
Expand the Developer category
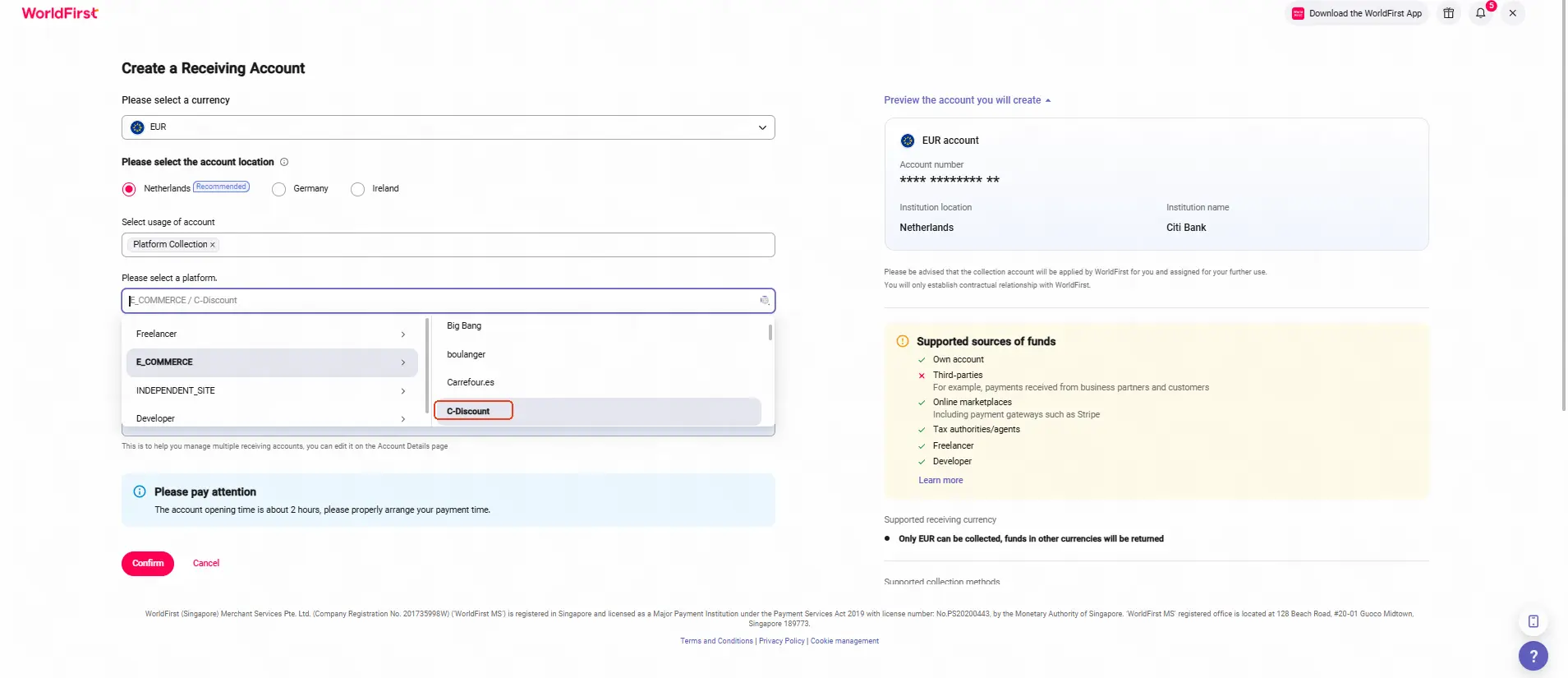pos(272,419)
